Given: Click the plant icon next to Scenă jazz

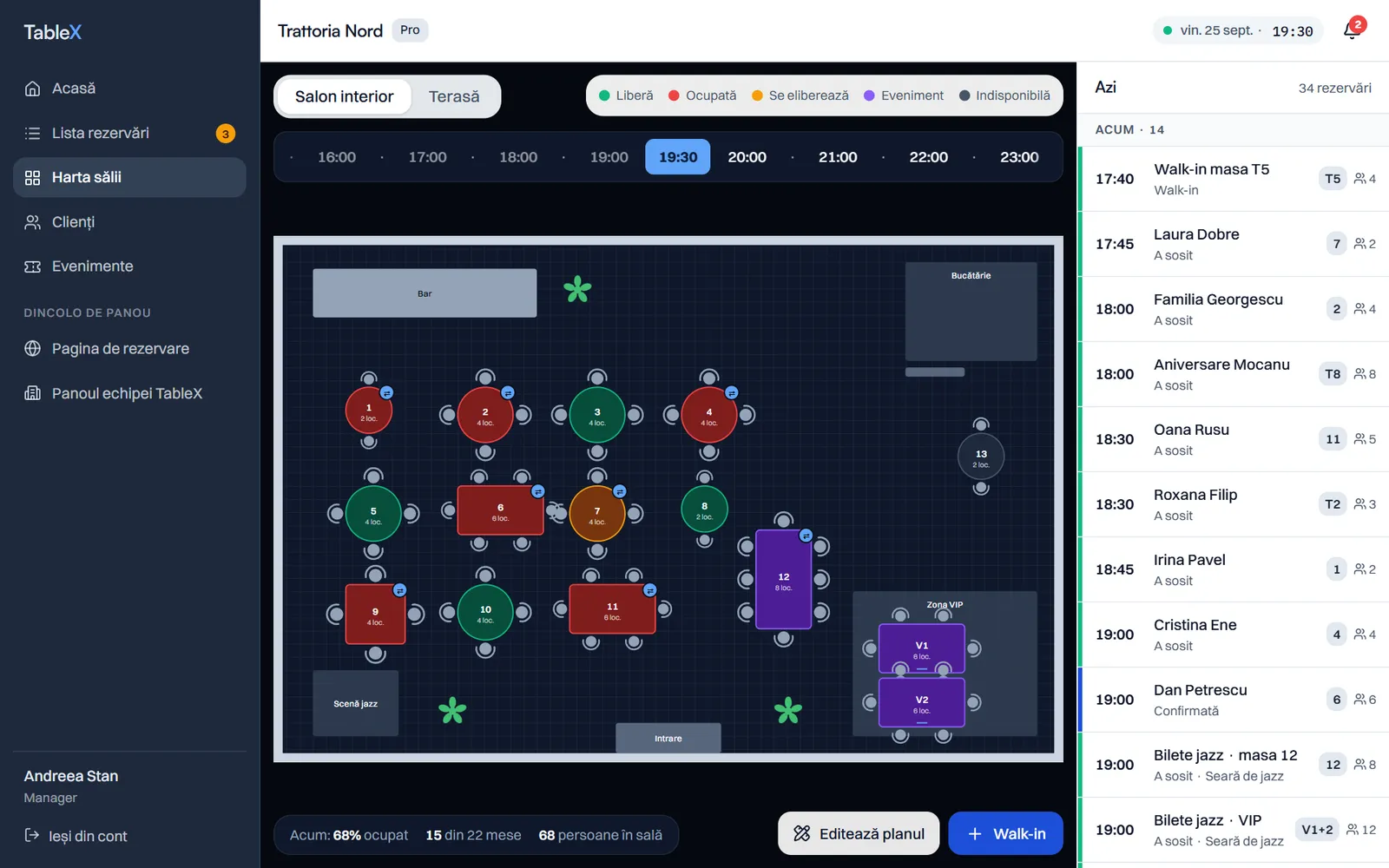Looking at the screenshot, I should pos(452,711).
